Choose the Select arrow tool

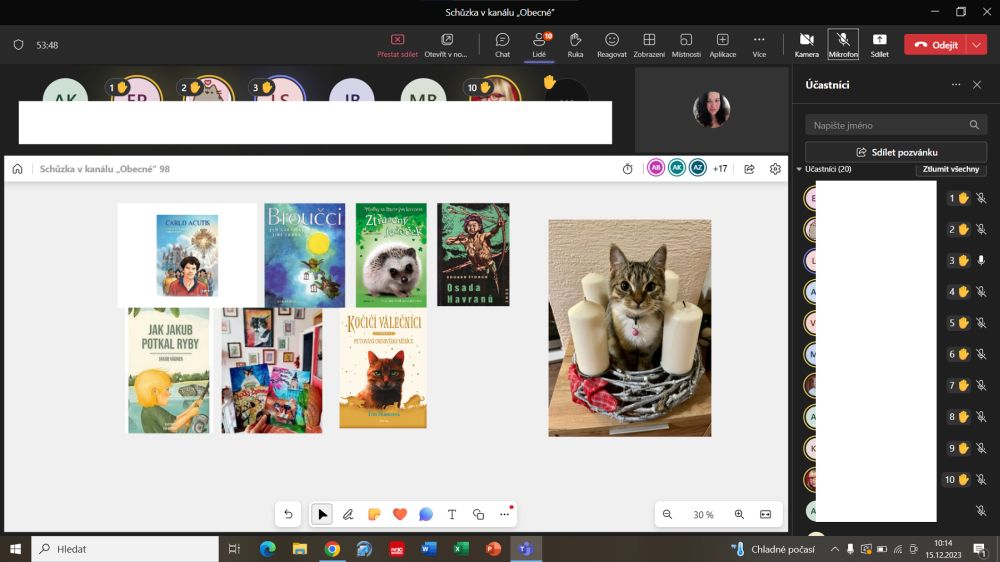click(322, 514)
